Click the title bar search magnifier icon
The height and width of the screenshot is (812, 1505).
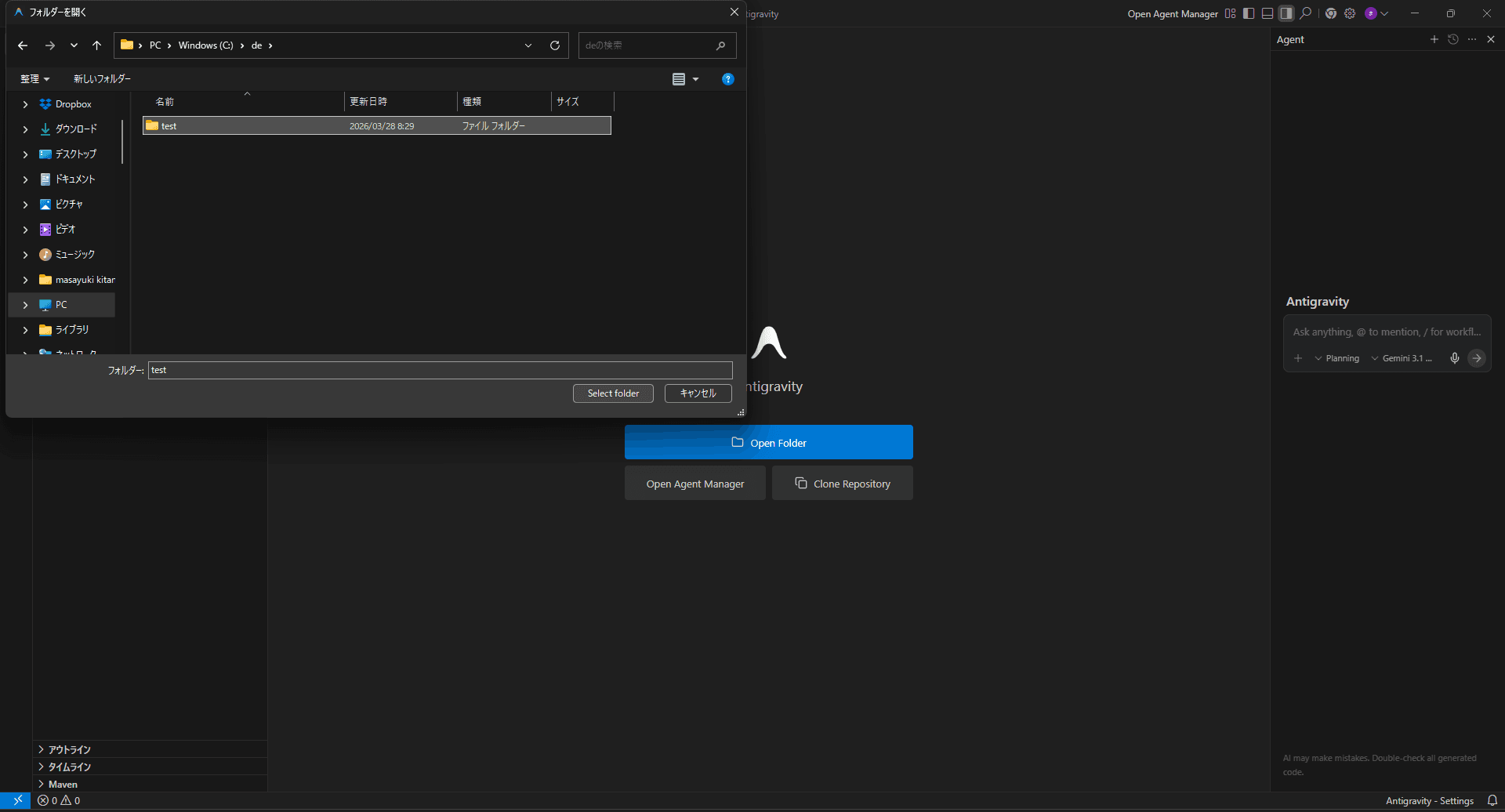coord(1306,13)
